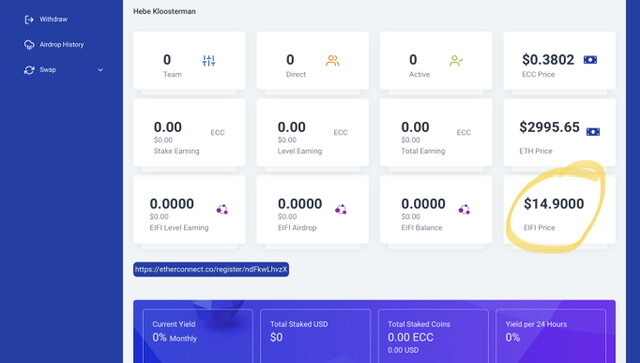Open Airdrop History in sidebar
The image size is (640, 363).
pos(61,45)
